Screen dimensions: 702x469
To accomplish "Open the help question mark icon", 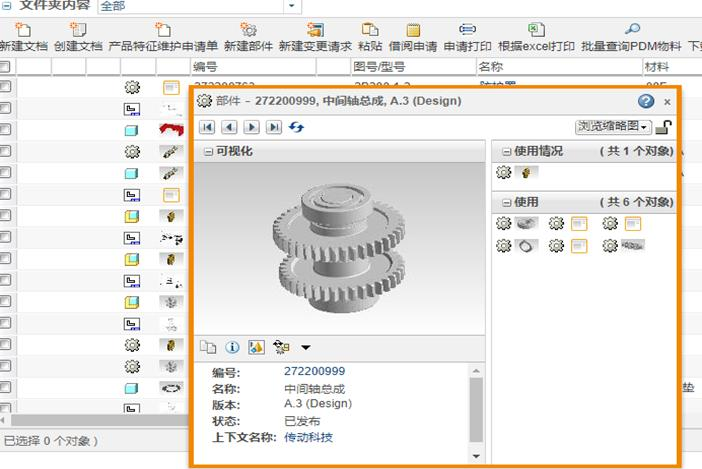I will pyautogui.click(x=646, y=101).
